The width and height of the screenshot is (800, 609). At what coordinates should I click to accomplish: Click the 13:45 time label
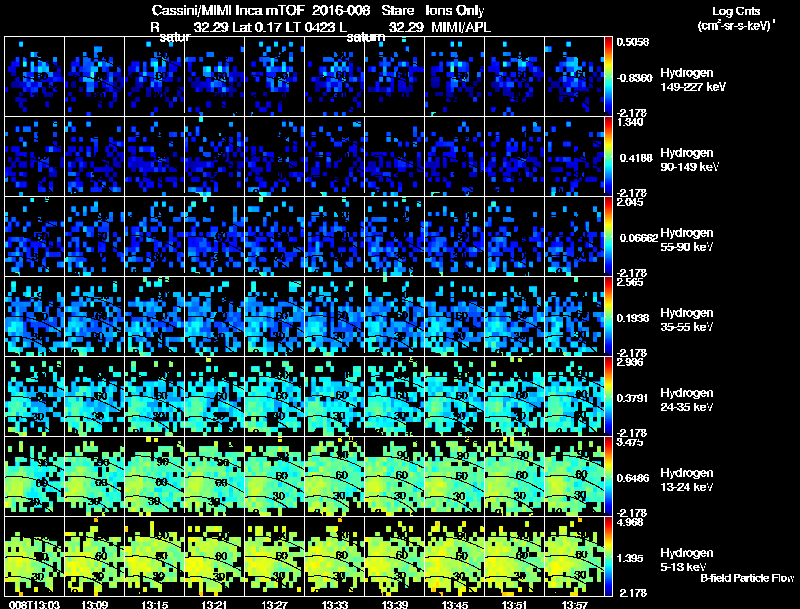(455, 604)
